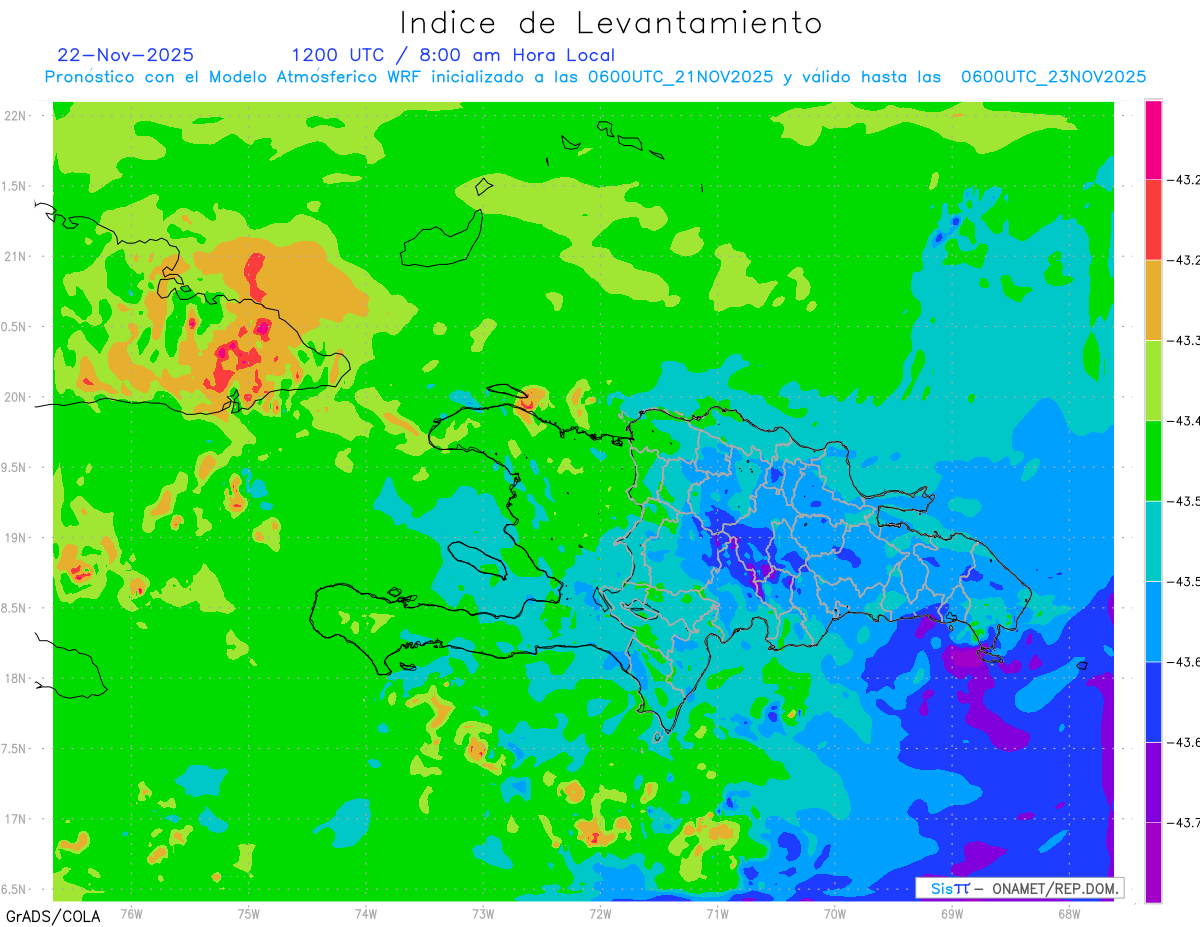Click the "74W" longitude label
Image resolution: width=1200 pixels, height=927 pixels.
tap(366, 913)
